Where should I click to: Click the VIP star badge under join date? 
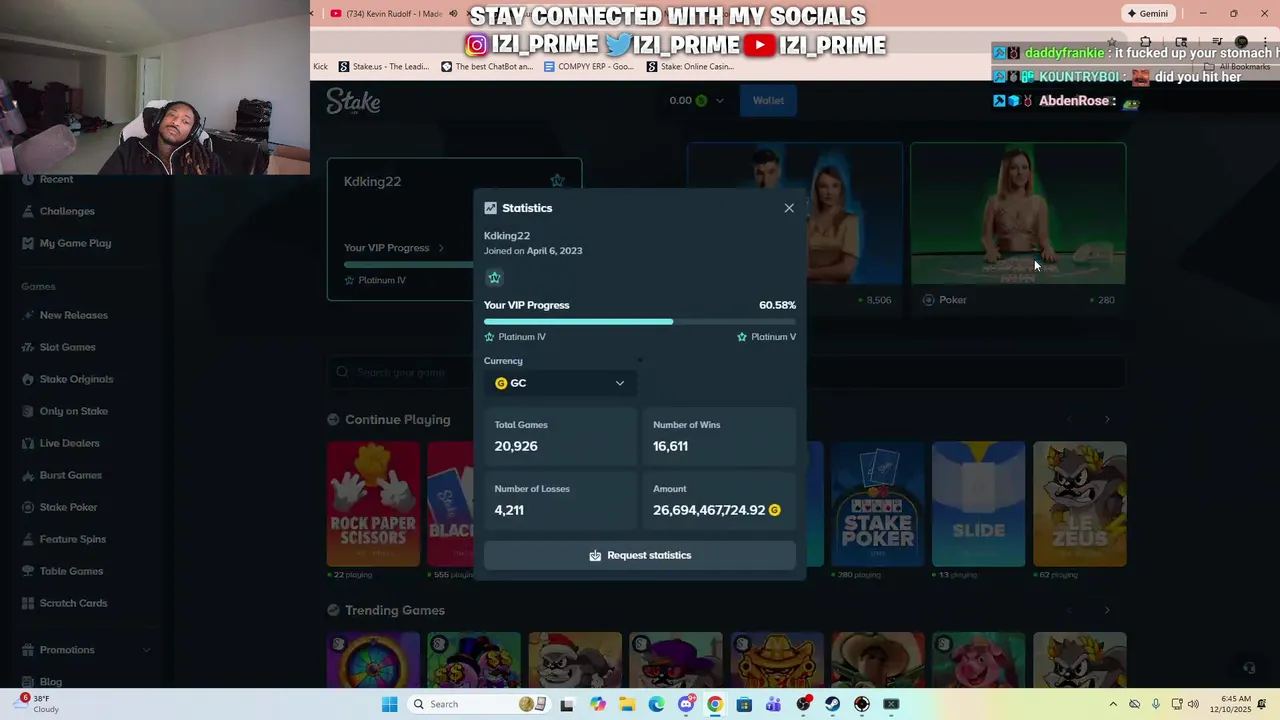[494, 278]
